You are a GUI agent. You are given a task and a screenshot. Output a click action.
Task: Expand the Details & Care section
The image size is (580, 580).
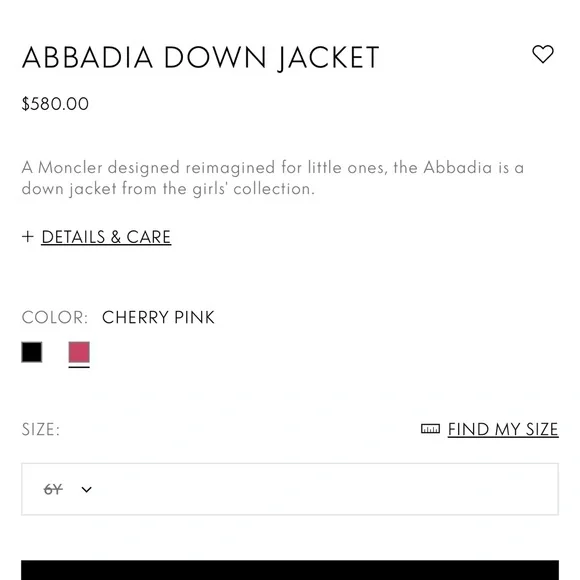[x=106, y=237]
